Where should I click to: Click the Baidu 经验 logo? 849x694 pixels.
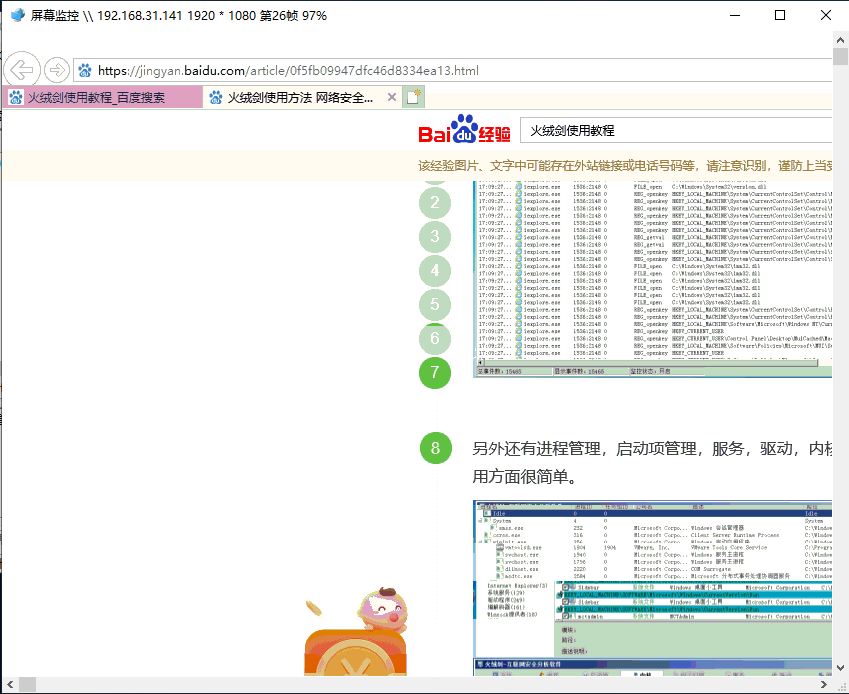click(464, 129)
